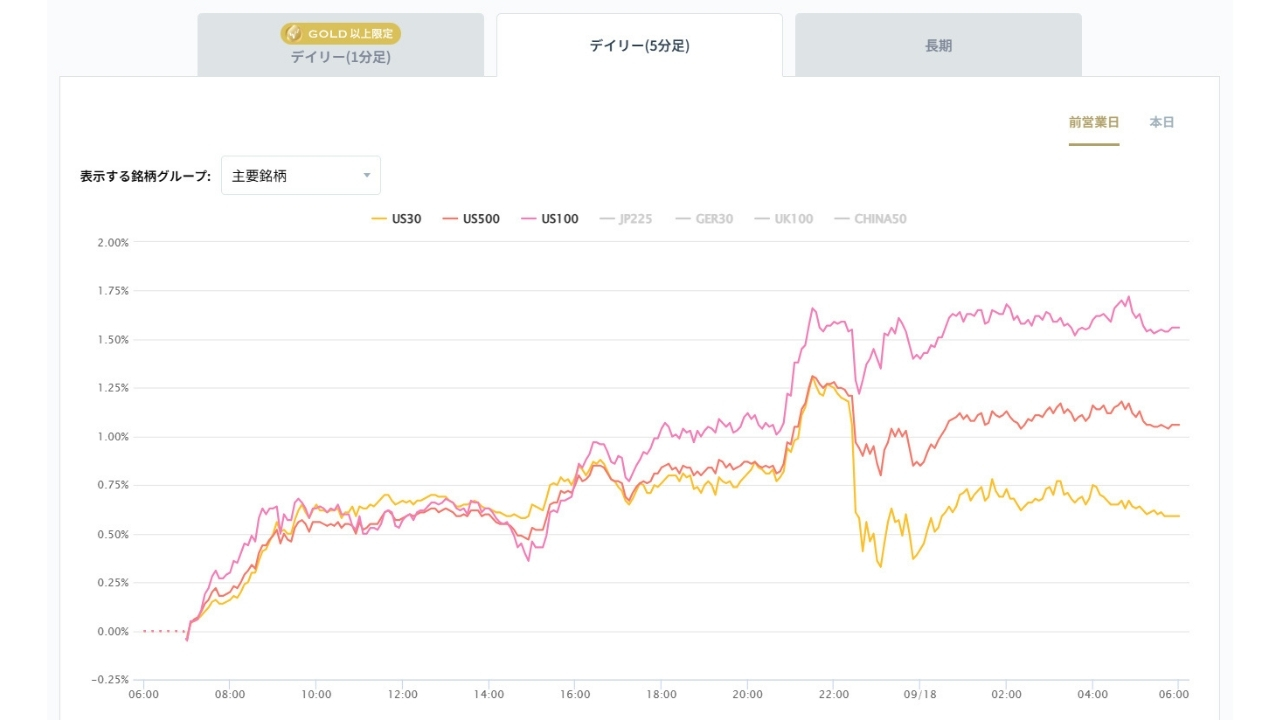Click the -0.25% y-axis label

pos(111,680)
